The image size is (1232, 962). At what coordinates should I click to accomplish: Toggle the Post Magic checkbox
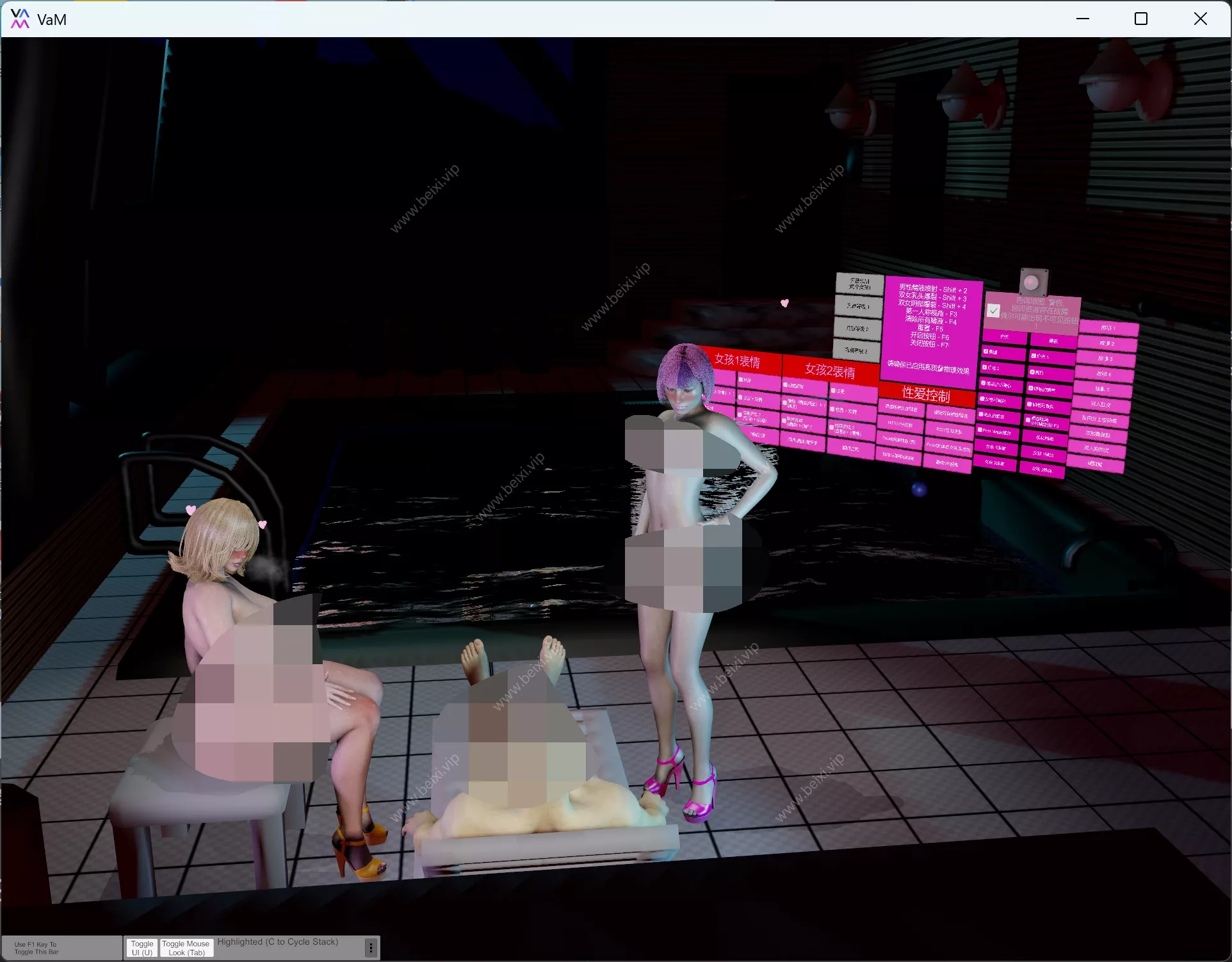click(x=981, y=430)
